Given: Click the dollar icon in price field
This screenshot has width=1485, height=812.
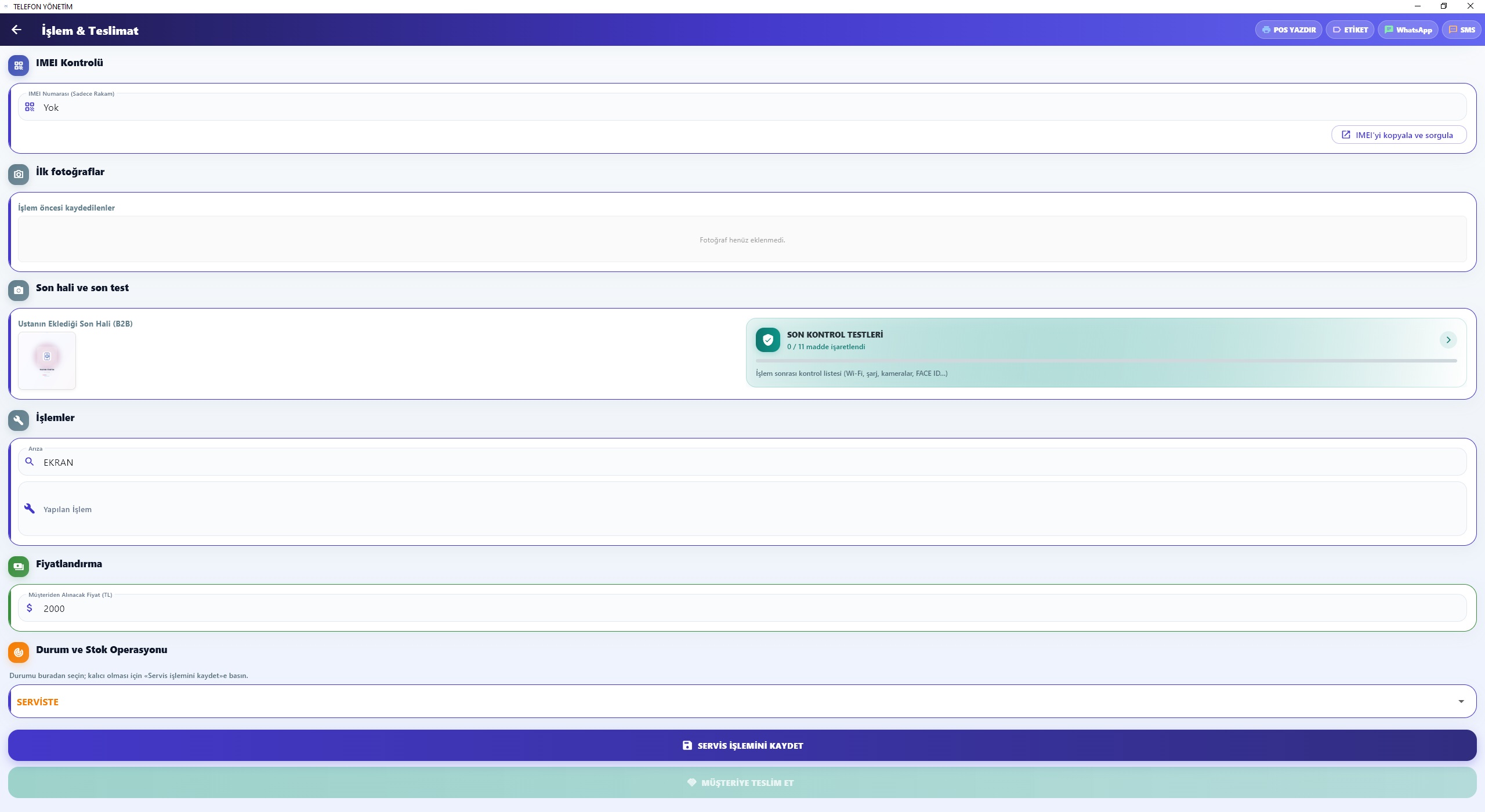Looking at the screenshot, I should pyautogui.click(x=30, y=608).
